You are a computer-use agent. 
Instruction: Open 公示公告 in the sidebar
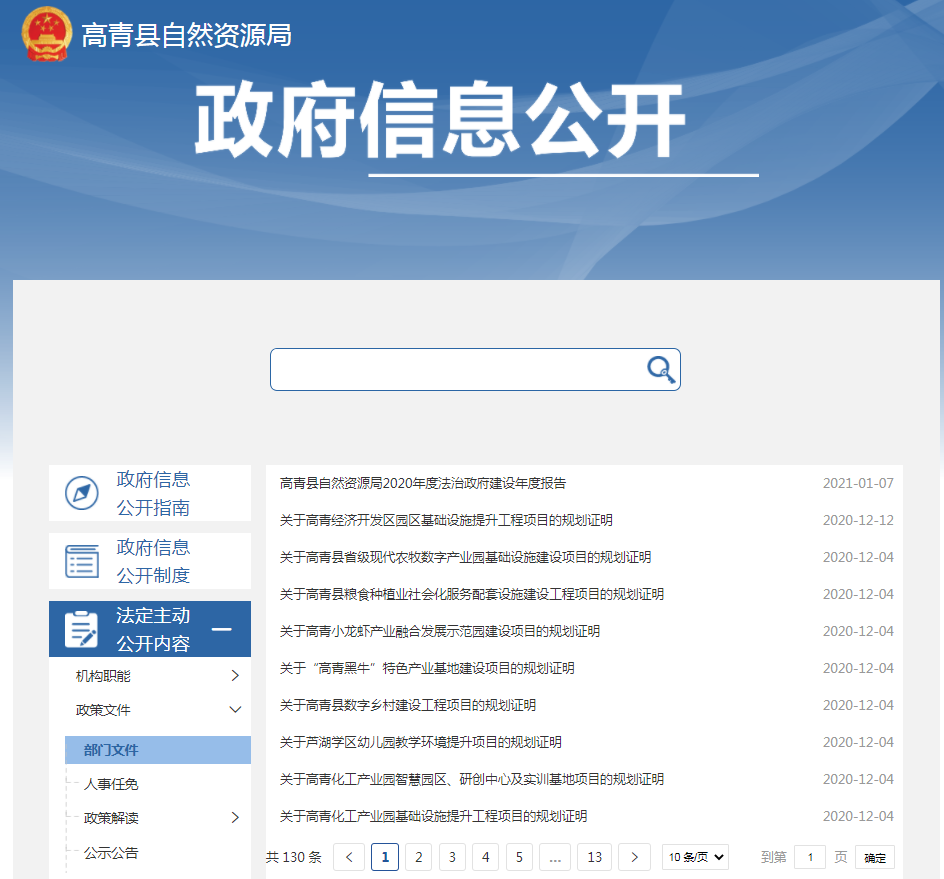coord(111,853)
